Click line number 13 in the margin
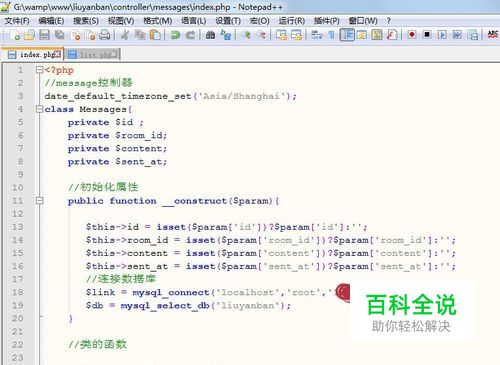This screenshot has width=500, height=365. pyautogui.click(x=18, y=227)
